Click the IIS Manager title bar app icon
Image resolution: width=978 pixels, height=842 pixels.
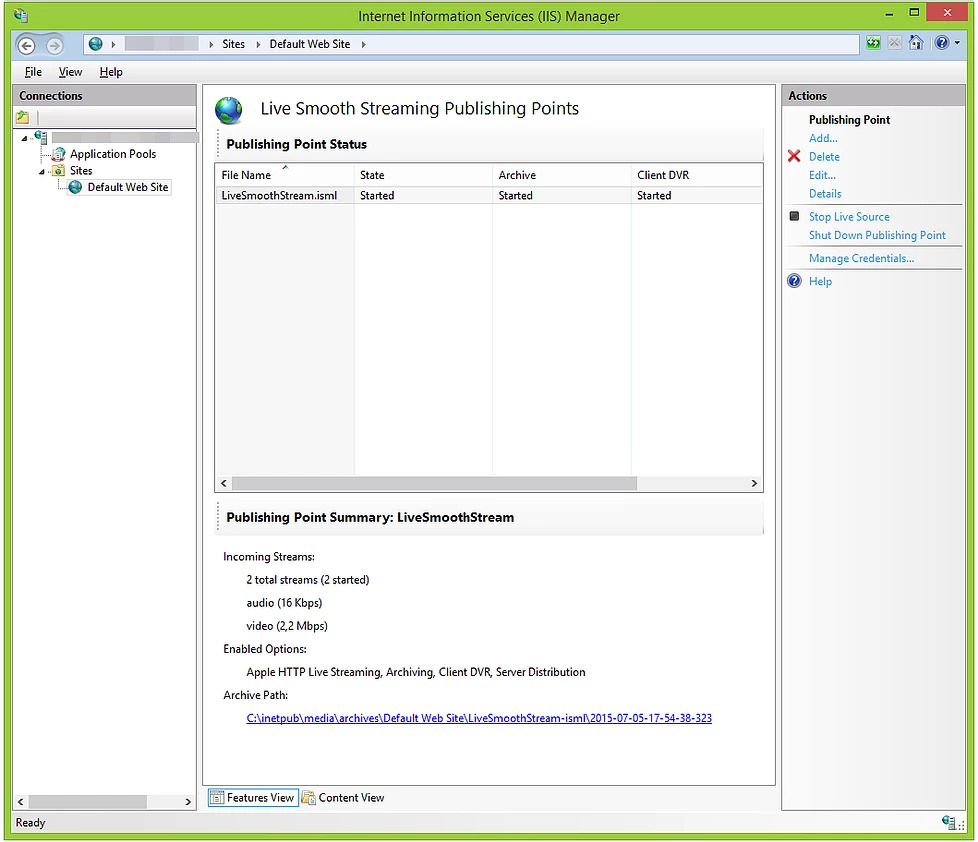[21, 15]
